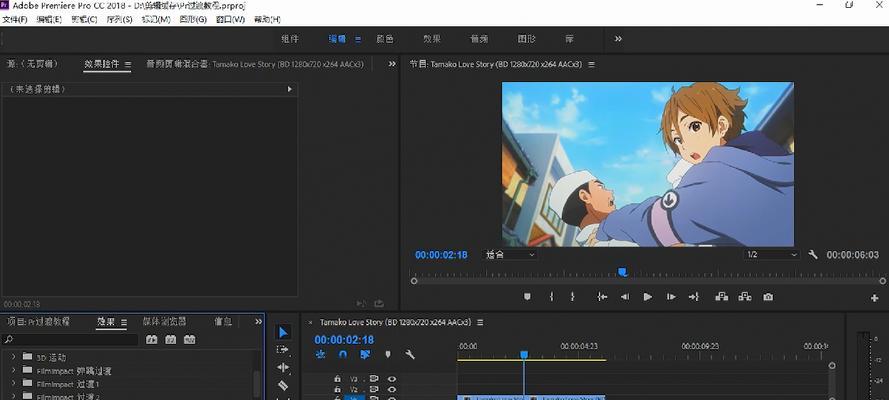This screenshot has height=400, width=889.
Task: Open Program Monitor settings wrench
Action: click(813, 255)
